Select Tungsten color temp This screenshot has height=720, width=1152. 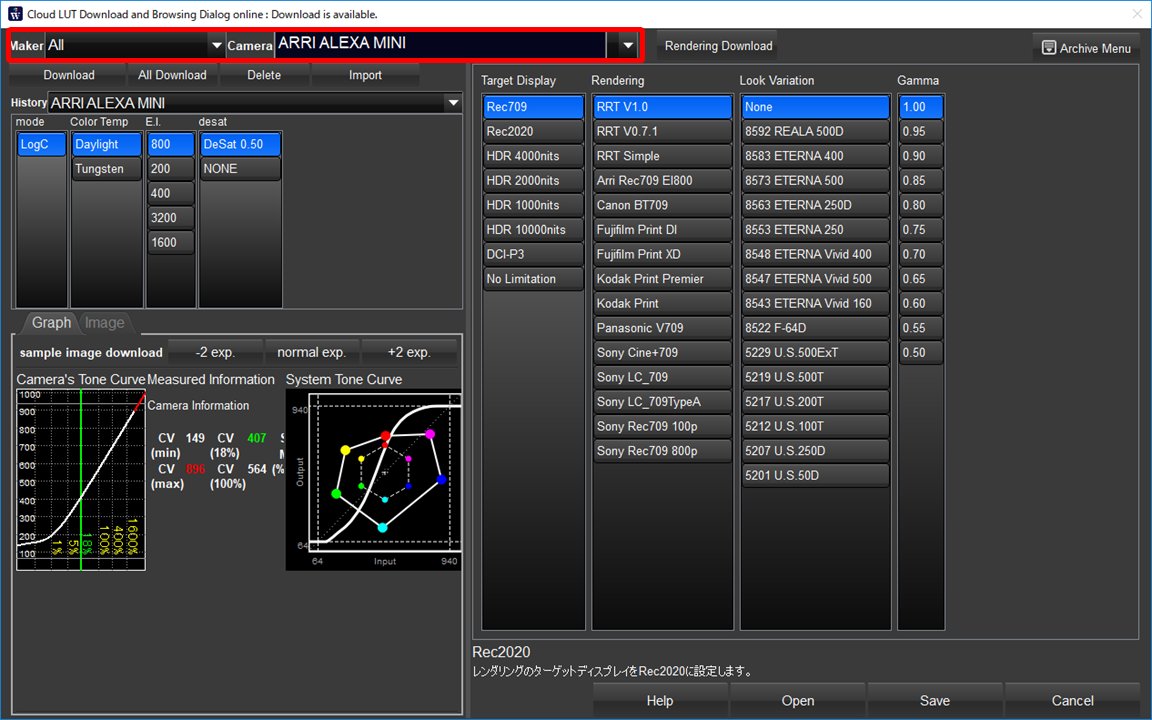pyautogui.click(x=107, y=169)
